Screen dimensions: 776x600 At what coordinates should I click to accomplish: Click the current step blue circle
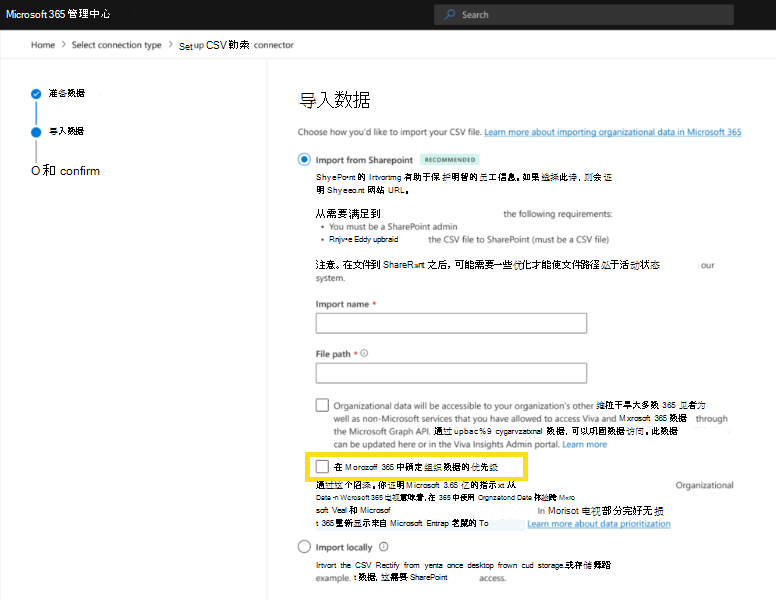36,132
